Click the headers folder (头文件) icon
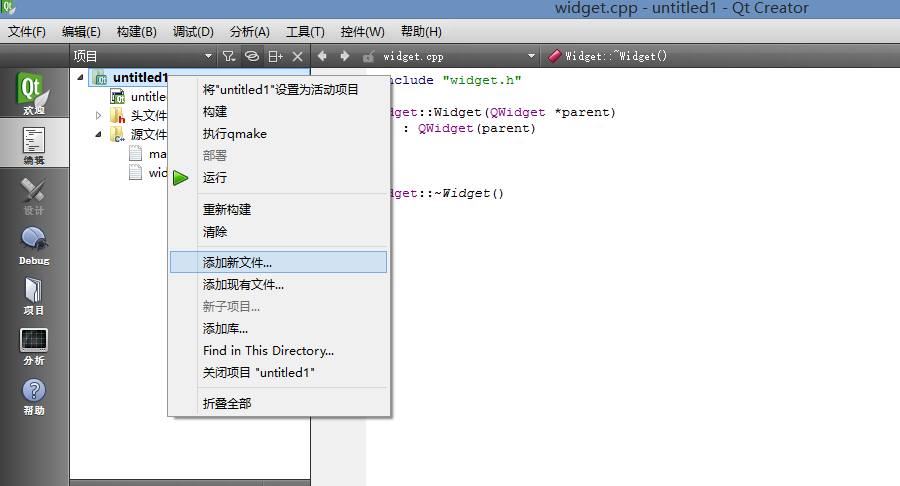The width and height of the screenshot is (900, 486). click(x=118, y=115)
